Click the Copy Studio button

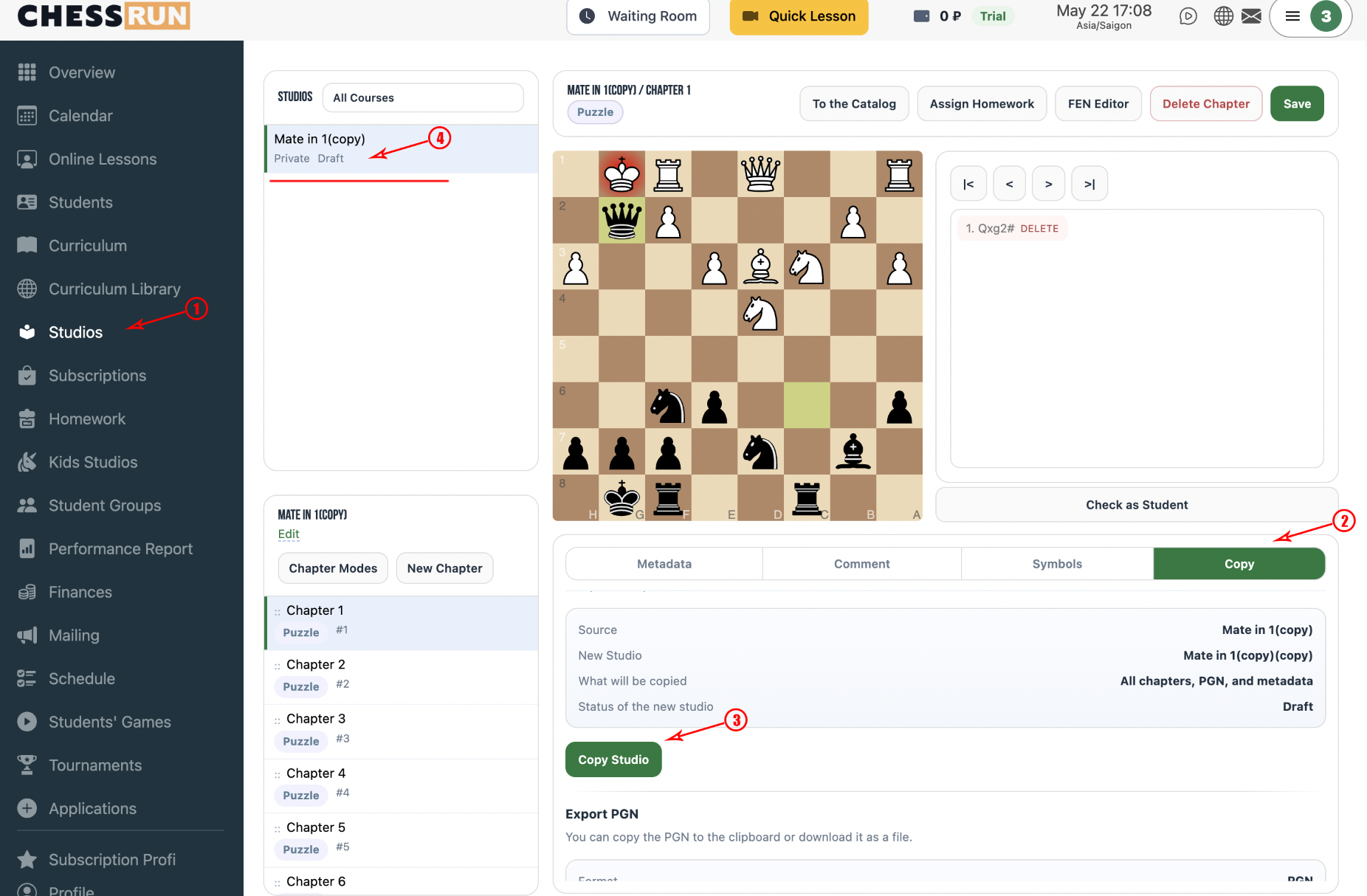tap(613, 759)
